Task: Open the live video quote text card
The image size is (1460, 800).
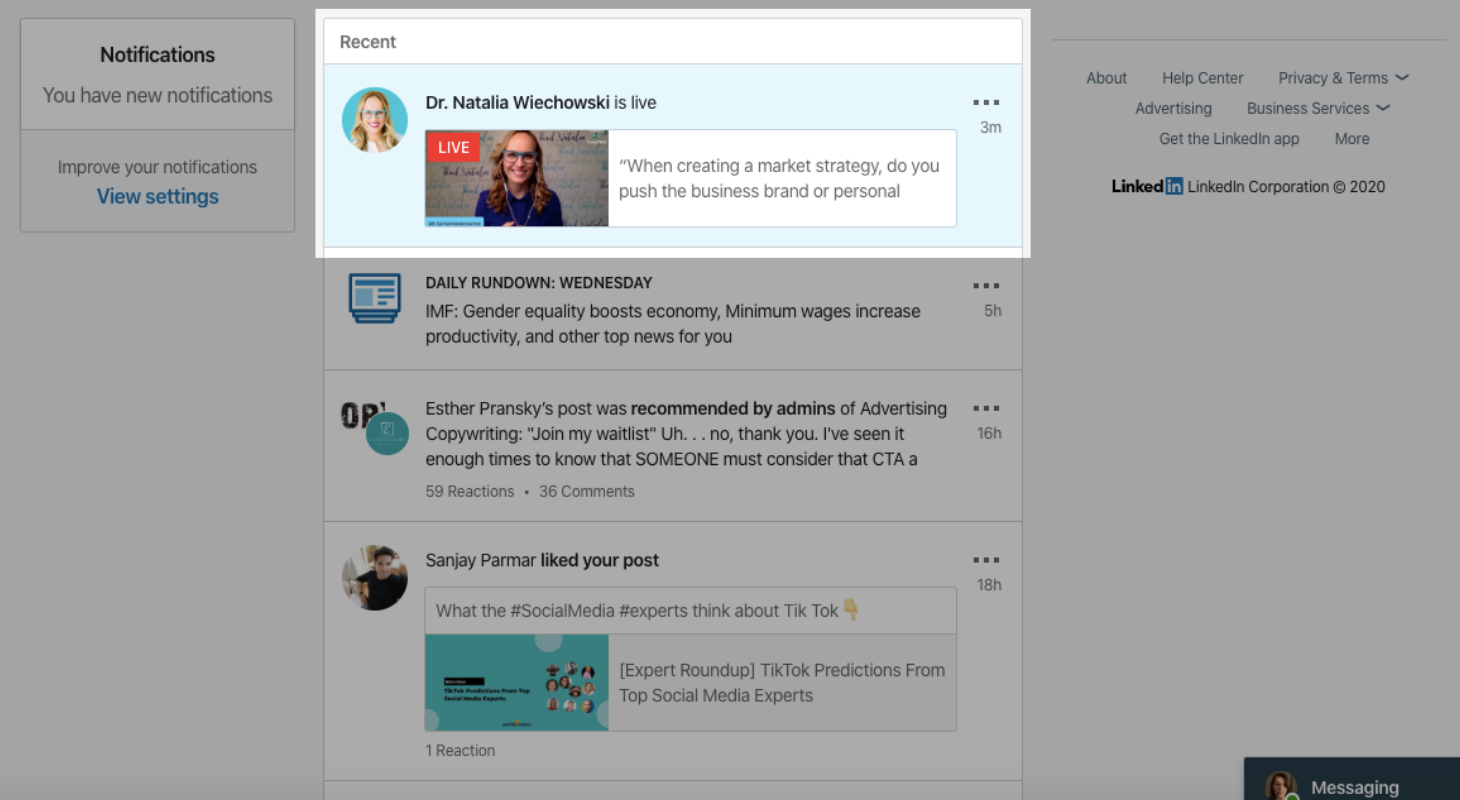Action: pyautogui.click(x=782, y=178)
